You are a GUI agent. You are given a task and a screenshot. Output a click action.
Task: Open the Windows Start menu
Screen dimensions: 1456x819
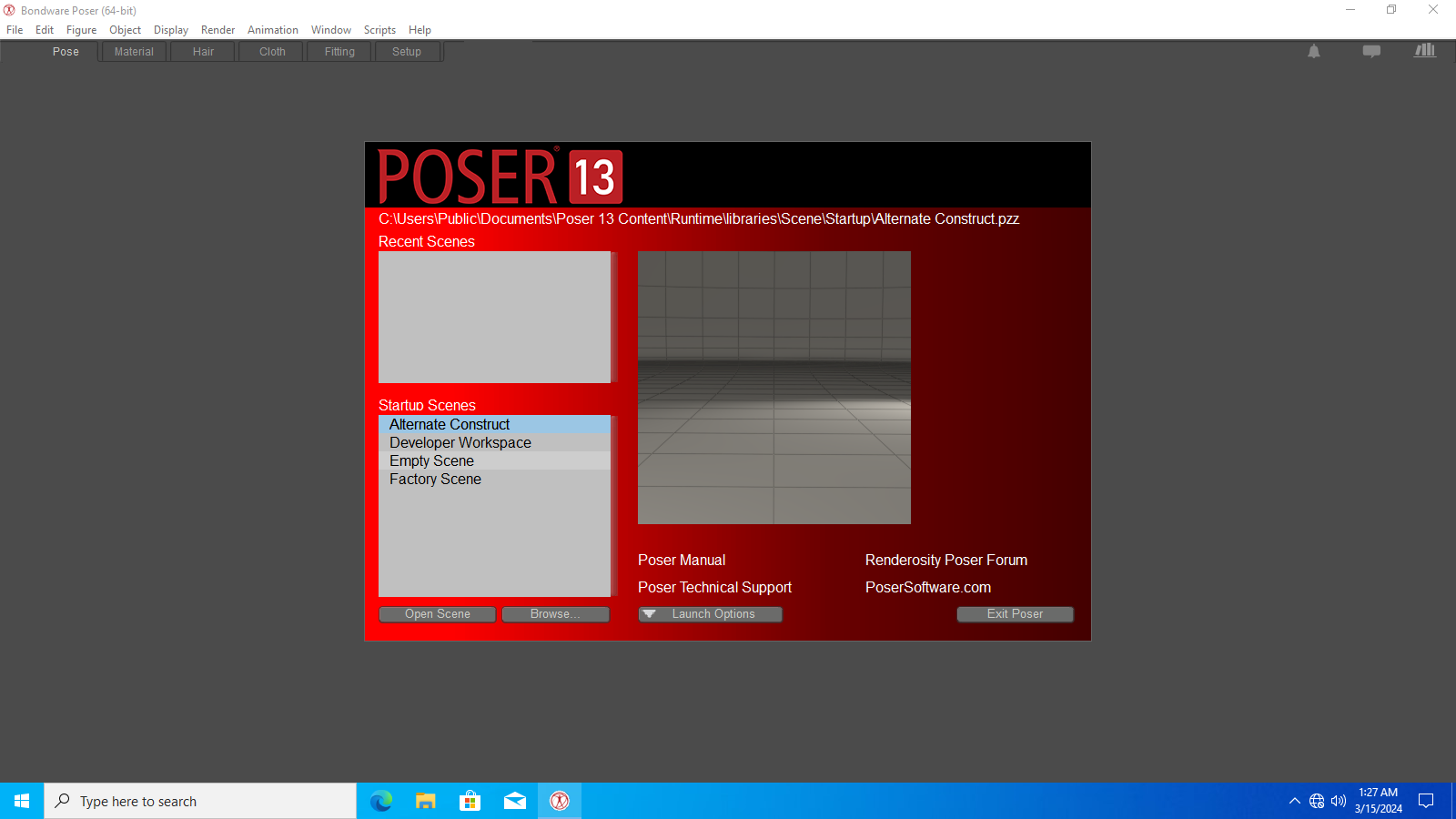click(x=22, y=801)
